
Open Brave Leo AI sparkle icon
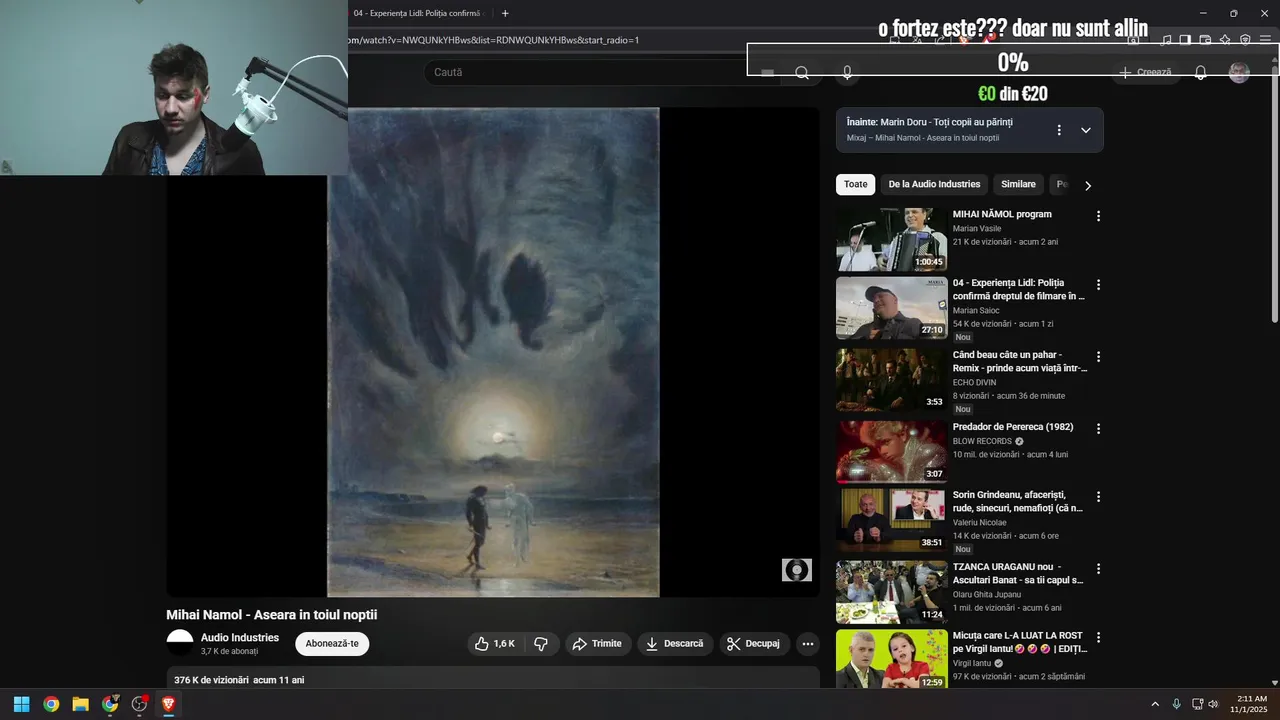coord(1225,40)
